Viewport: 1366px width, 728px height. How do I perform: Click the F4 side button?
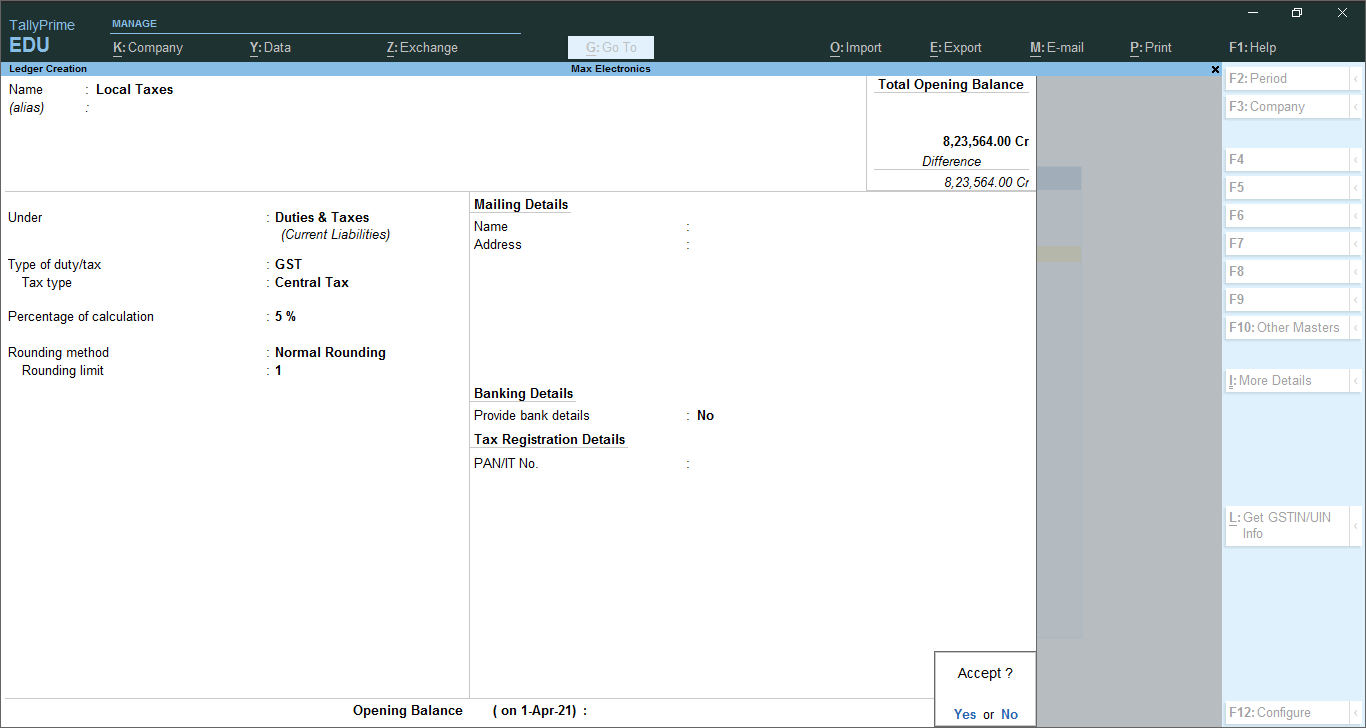(1287, 159)
